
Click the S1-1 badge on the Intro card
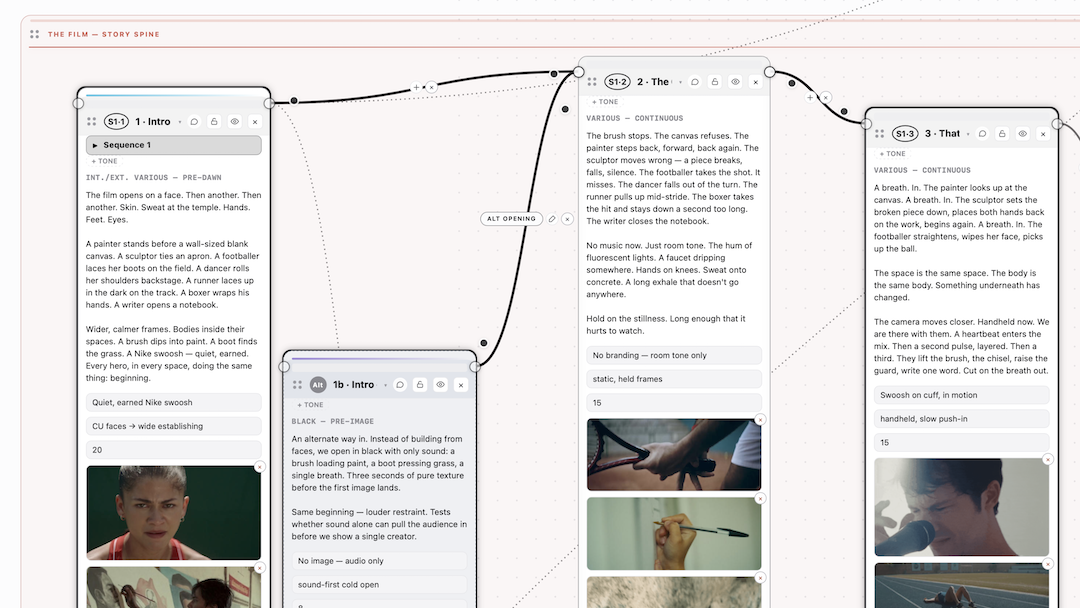click(x=116, y=122)
